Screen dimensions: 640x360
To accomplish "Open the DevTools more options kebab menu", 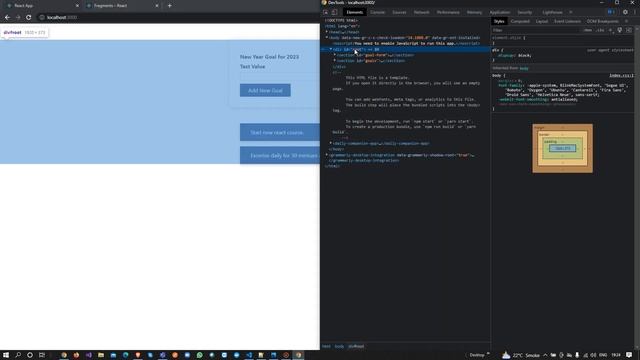I will click(x=635, y=12).
